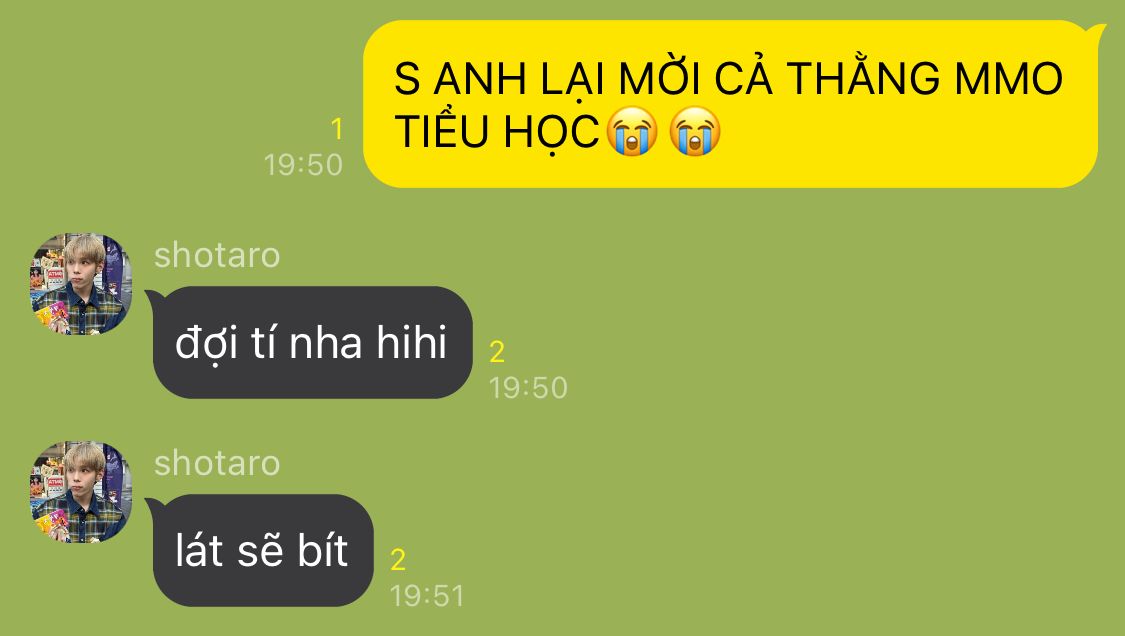1125x636 pixels.
Task: Select the "đợi tí nha hihi" message bubble
Action: point(310,342)
